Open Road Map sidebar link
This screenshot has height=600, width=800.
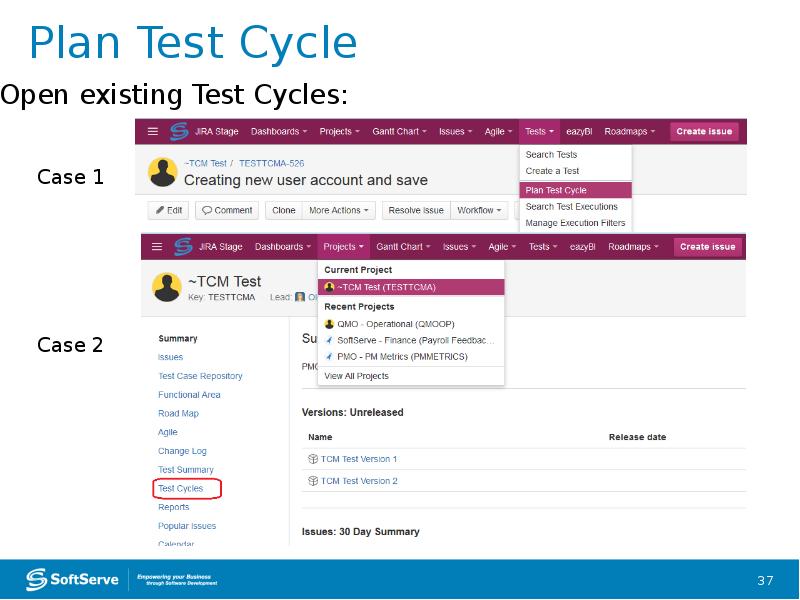tap(179, 414)
